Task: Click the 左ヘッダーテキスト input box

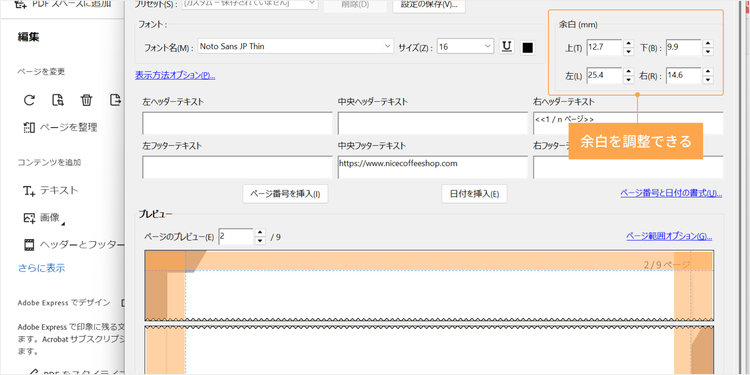Action: pyautogui.click(x=237, y=123)
